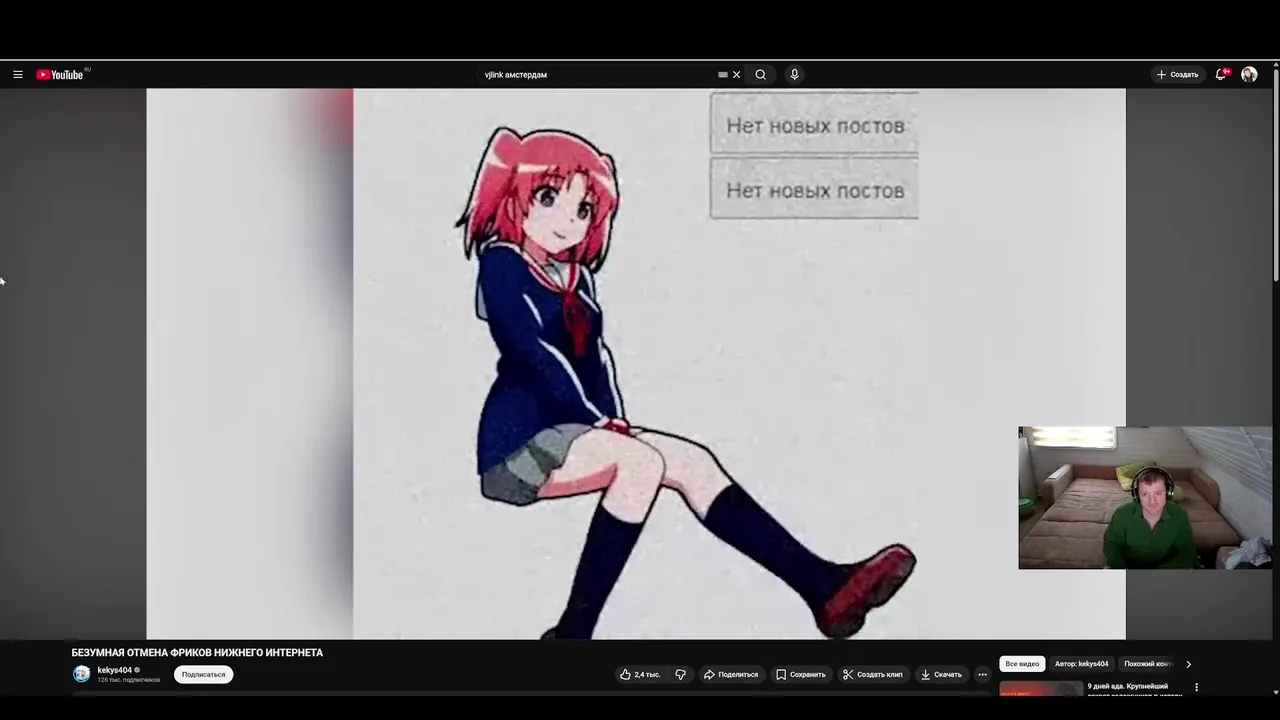Viewport: 1280px width, 720px height.
Task: Click Сохранить to save the video
Action: coord(801,675)
